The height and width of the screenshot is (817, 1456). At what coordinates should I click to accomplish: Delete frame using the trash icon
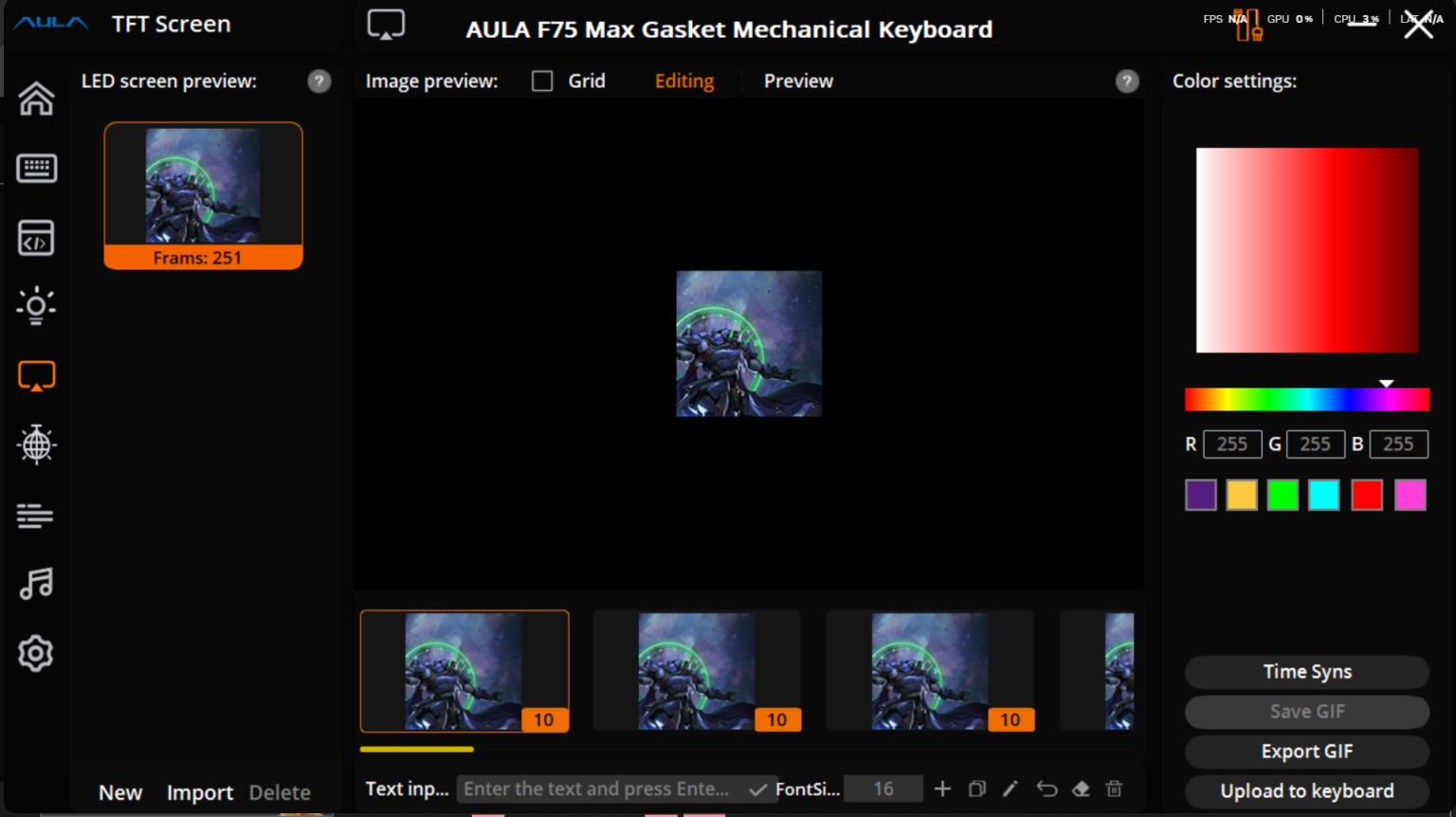[x=1114, y=788]
